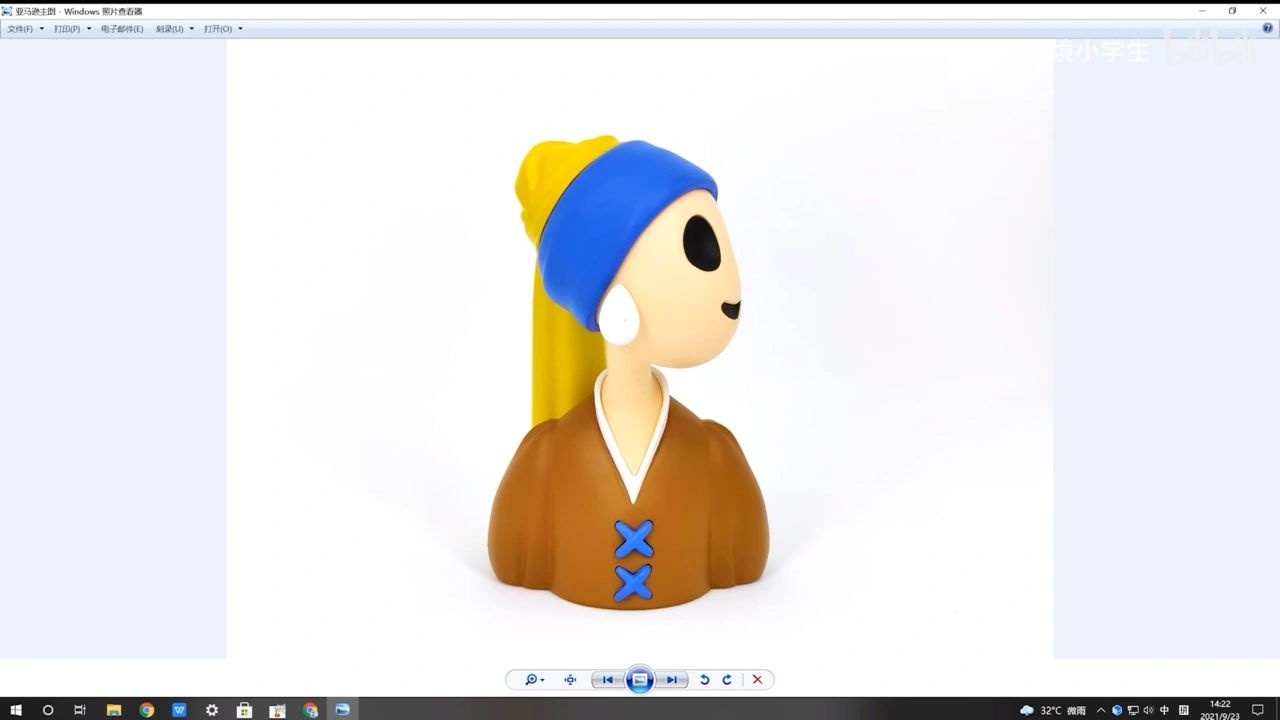Click the blue cube tray icon

(1117, 710)
